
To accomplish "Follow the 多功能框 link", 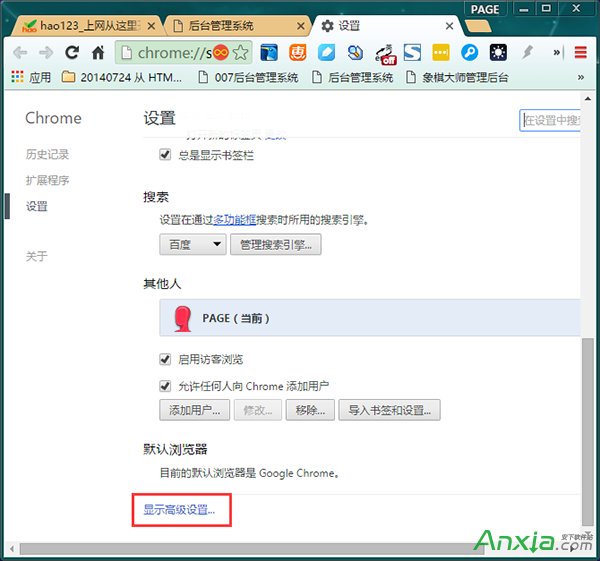I will (x=234, y=220).
